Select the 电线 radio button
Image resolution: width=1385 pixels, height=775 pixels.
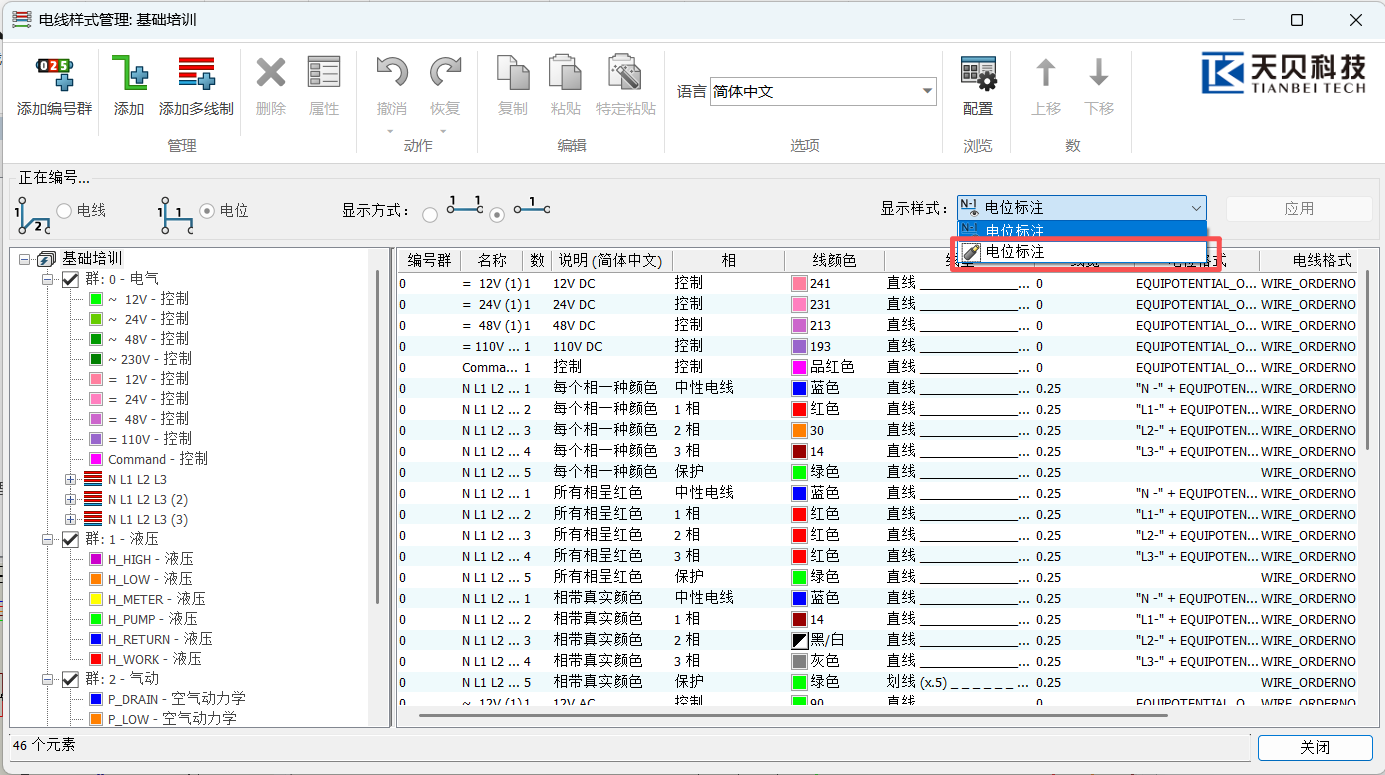(64, 211)
